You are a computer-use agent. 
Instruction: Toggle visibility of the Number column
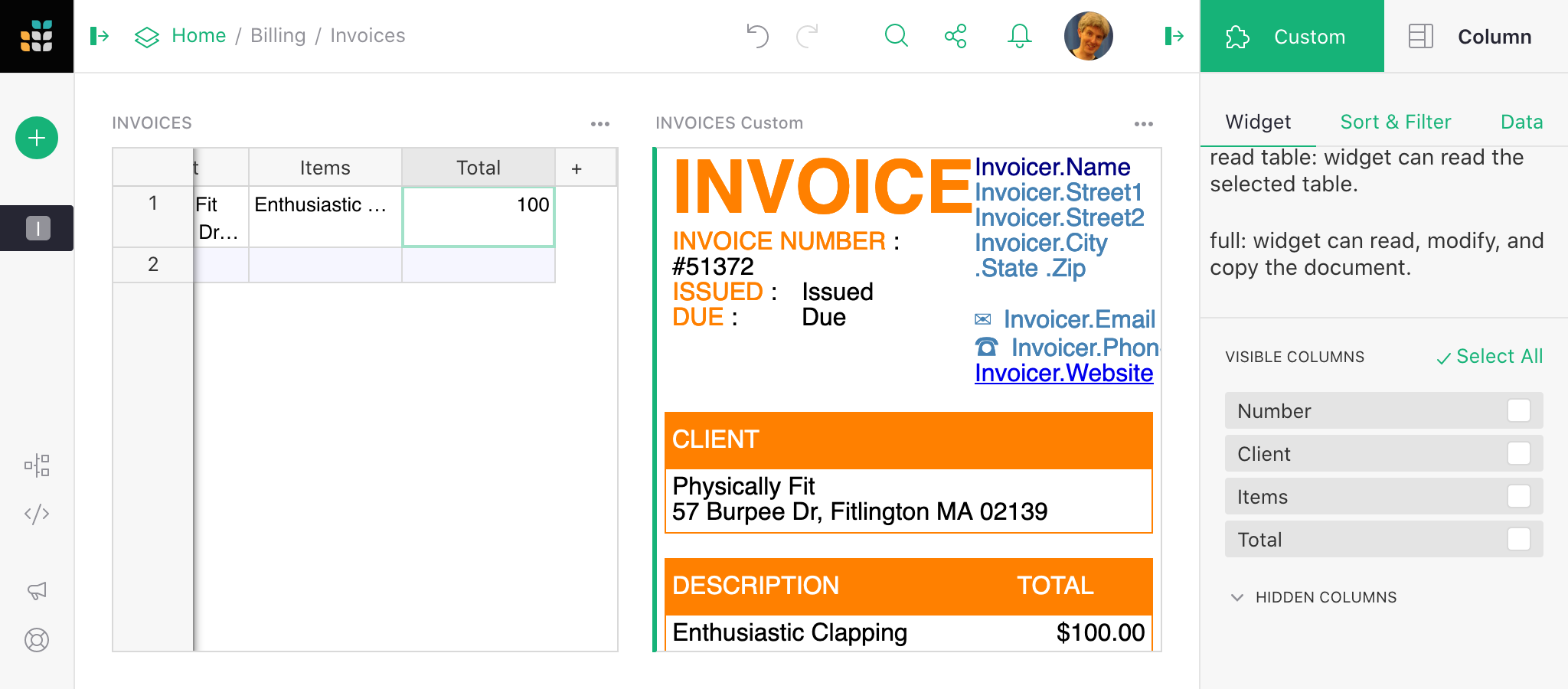(1520, 410)
